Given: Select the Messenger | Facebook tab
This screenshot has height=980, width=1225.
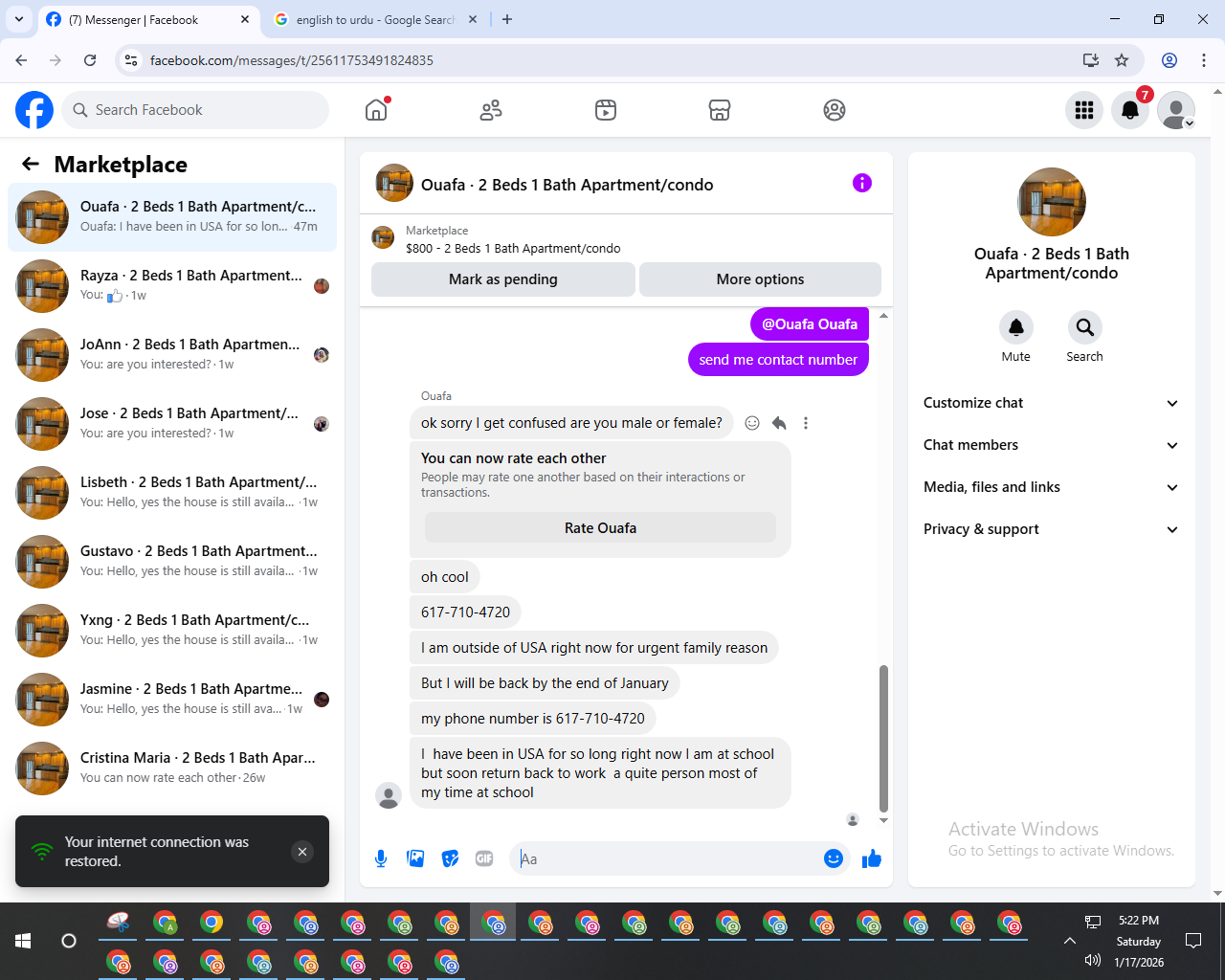Looking at the screenshot, I should (x=148, y=19).
